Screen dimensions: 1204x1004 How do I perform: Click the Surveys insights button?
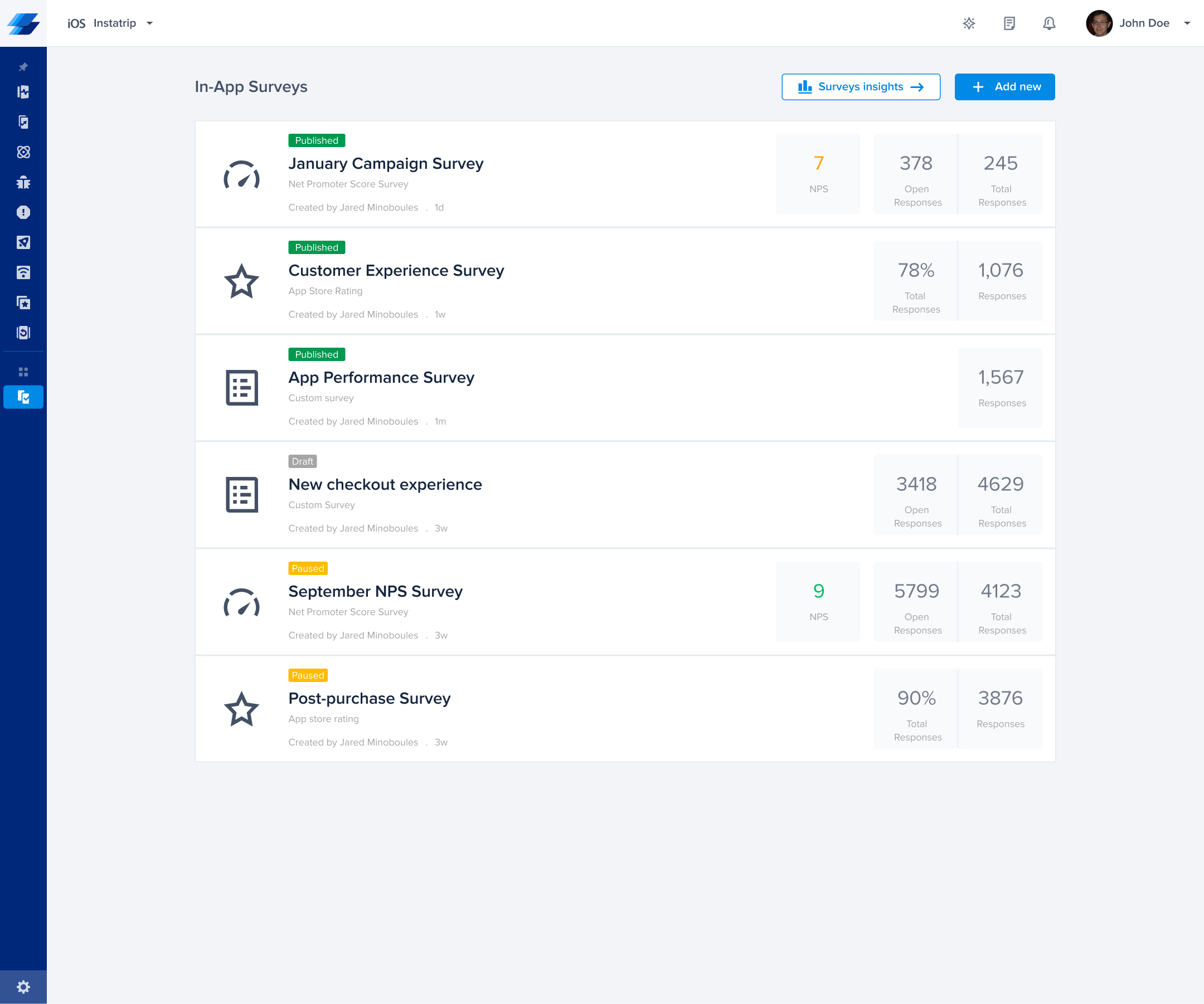click(x=861, y=86)
